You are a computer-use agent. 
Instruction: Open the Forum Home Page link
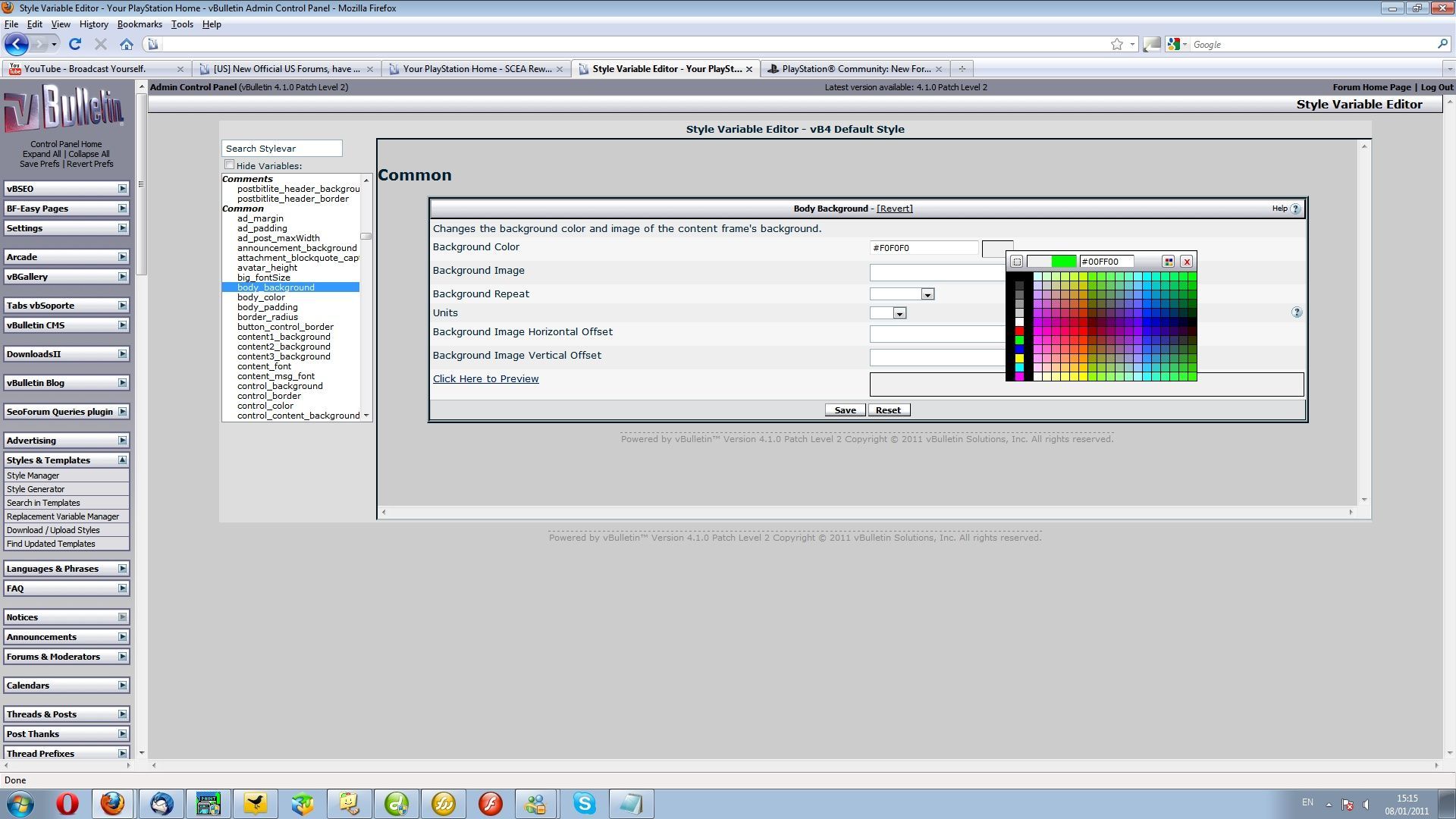pyautogui.click(x=1372, y=87)
